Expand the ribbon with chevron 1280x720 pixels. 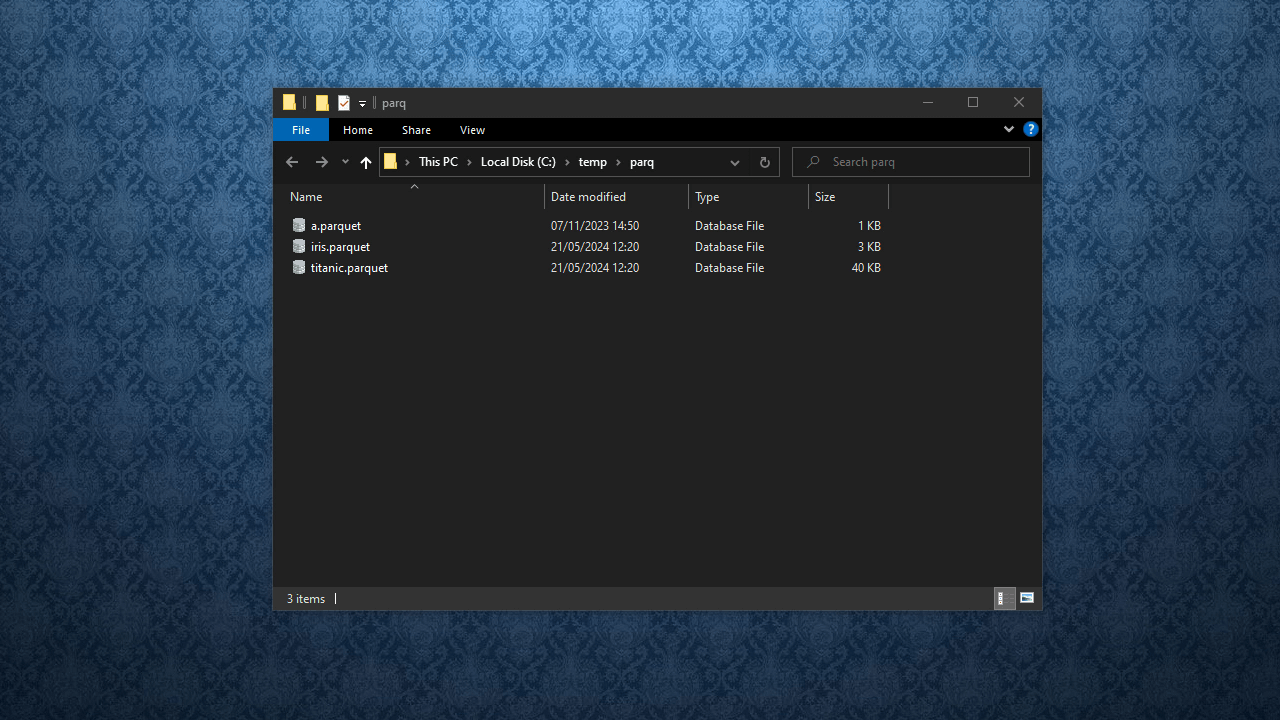pyautogui.click(x=1009, y=130)
